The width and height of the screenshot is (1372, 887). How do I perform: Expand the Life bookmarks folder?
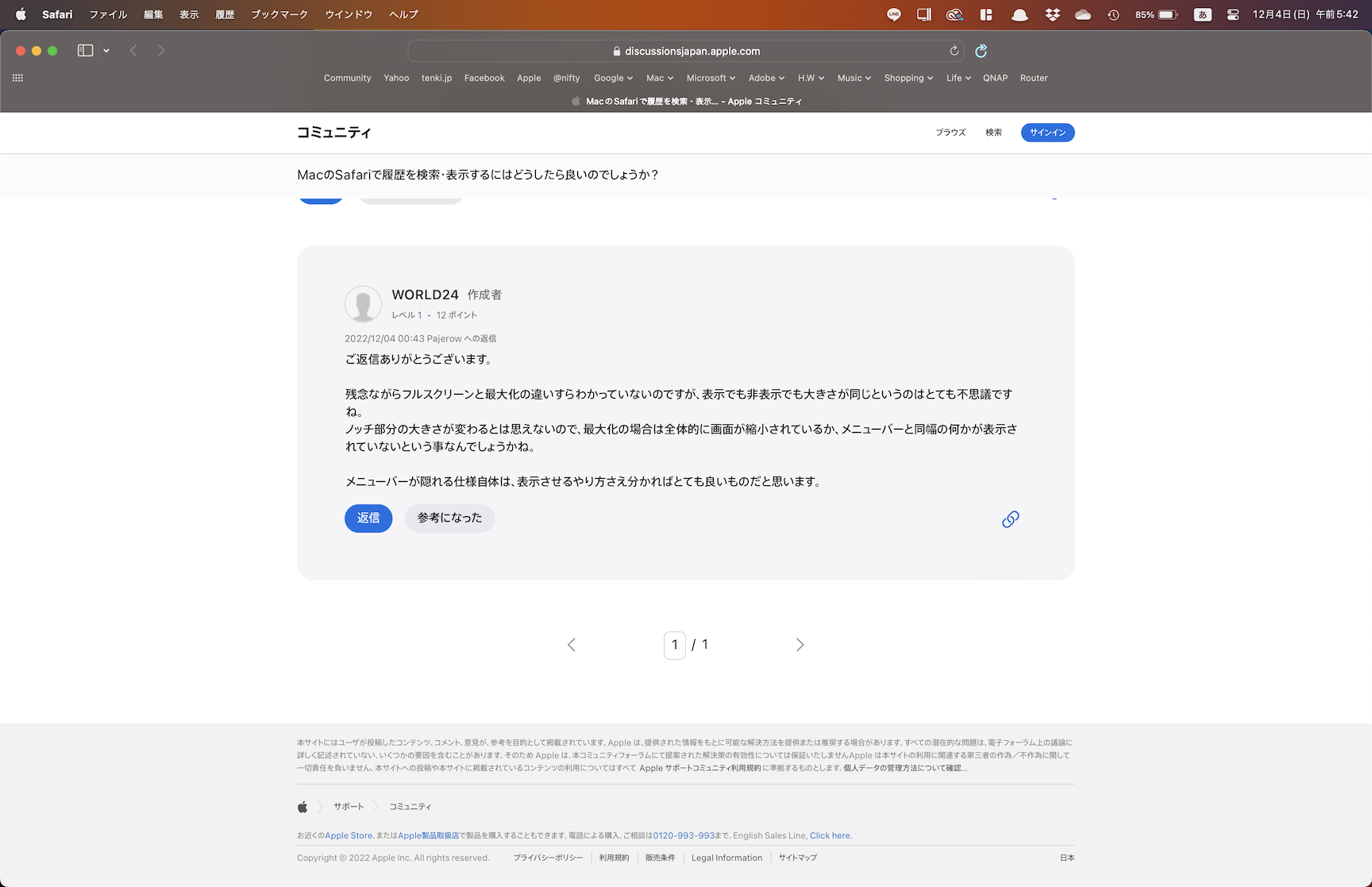coord(958,78)
